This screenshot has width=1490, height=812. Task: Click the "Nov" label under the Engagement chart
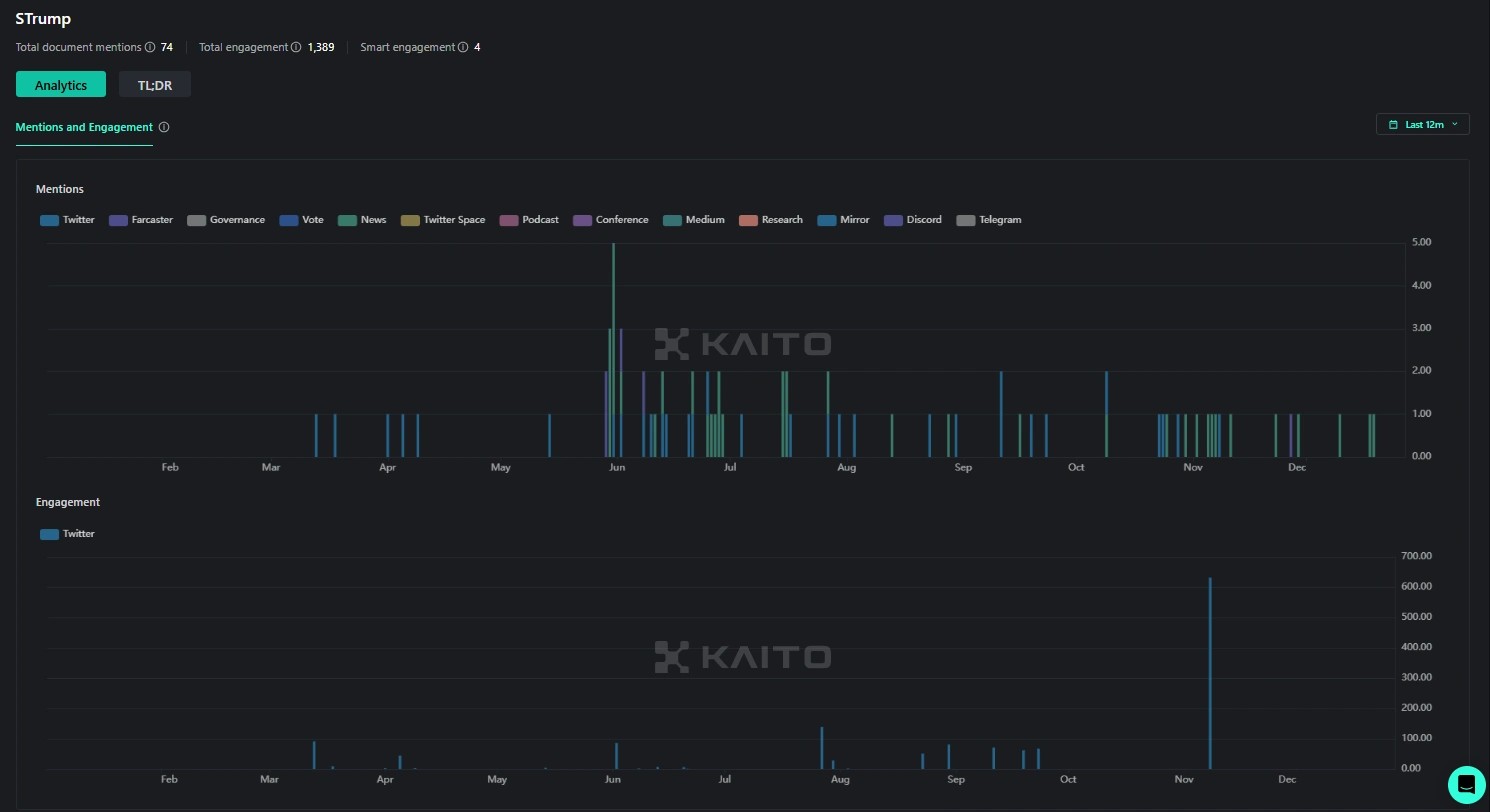pyautogui.click(x=1184, y=779)
